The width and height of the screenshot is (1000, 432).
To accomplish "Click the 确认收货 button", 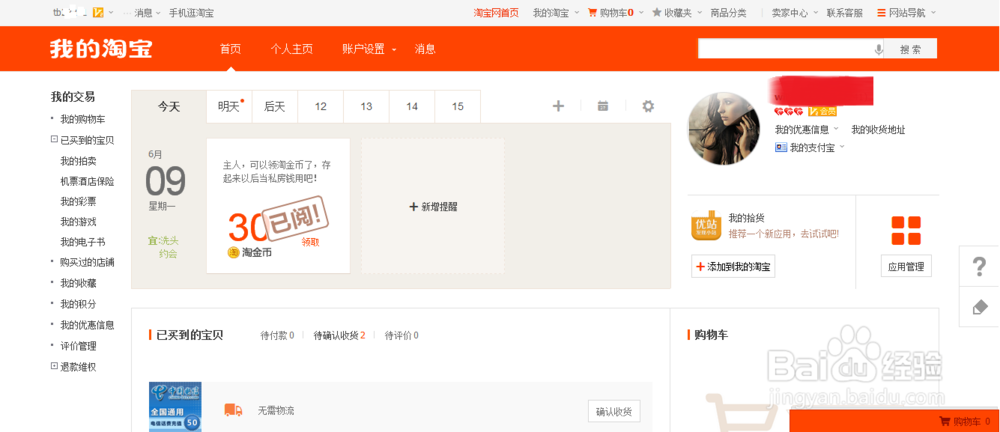I will (614, 412).
